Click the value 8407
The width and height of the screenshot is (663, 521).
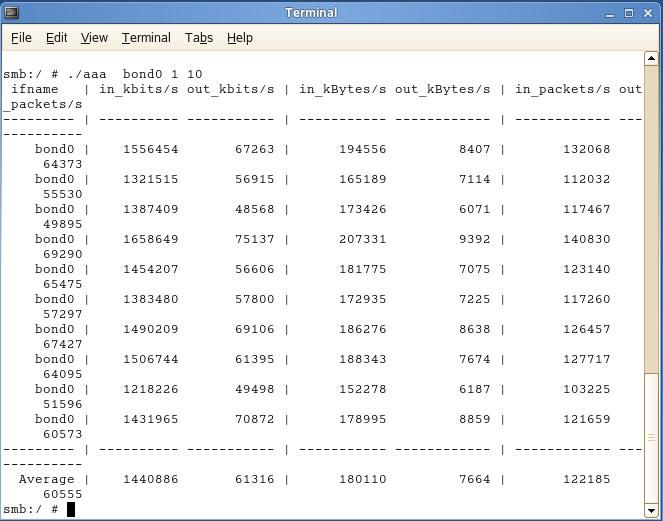[474, 149]
